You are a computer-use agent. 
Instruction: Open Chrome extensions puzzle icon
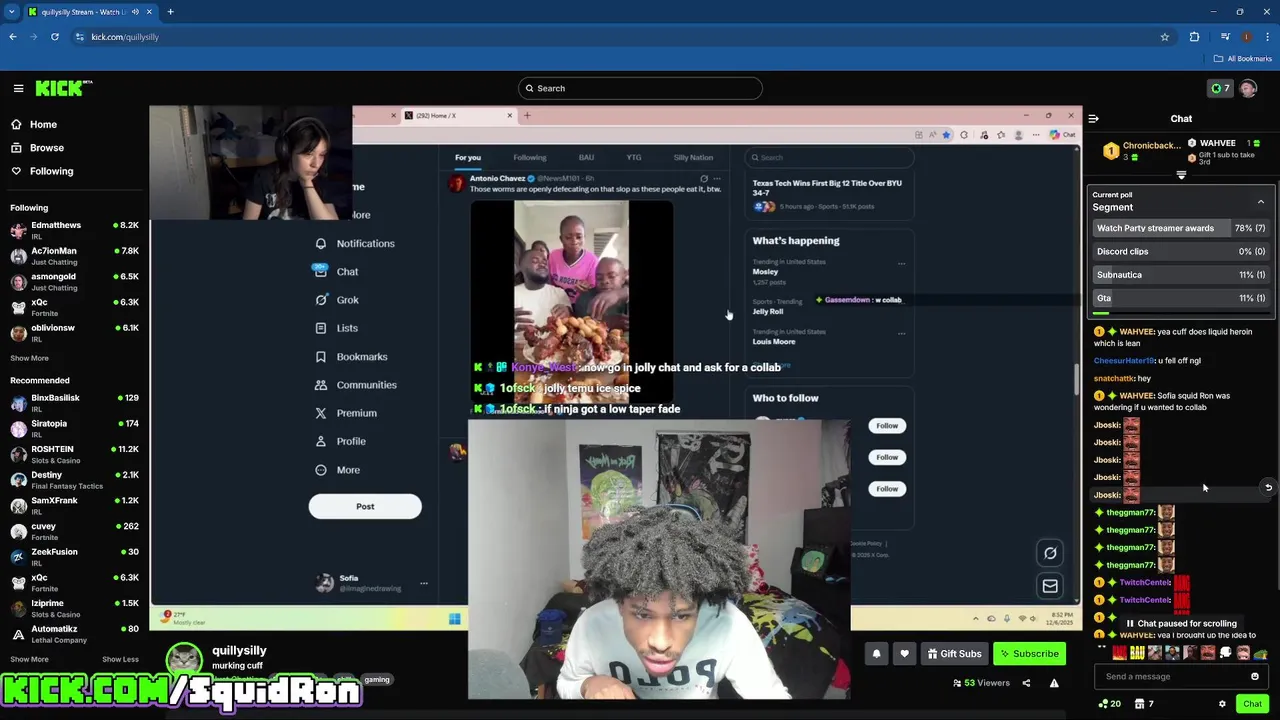coord(1194,37)
